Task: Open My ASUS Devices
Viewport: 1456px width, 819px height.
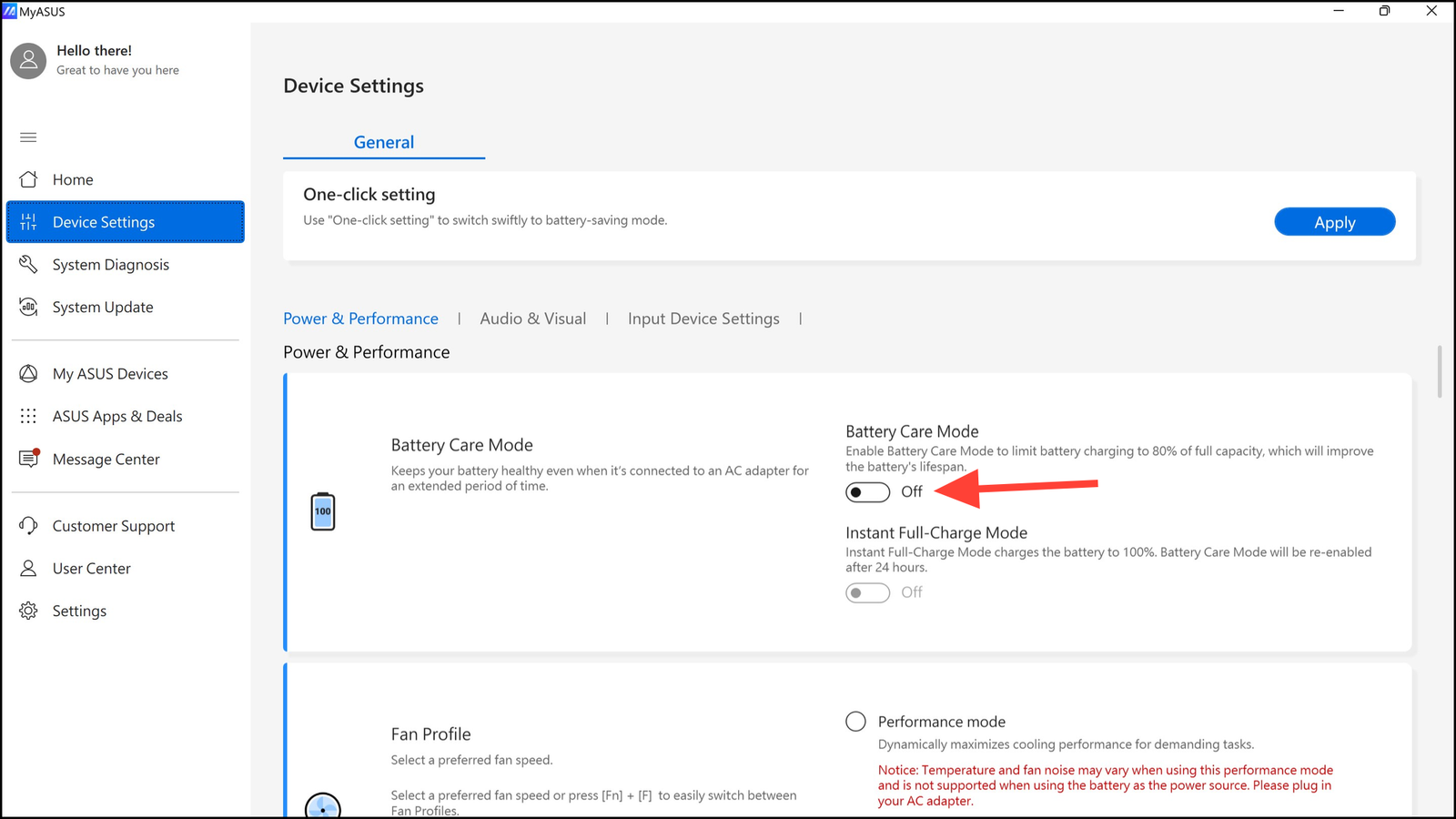Action: point(110,373)
